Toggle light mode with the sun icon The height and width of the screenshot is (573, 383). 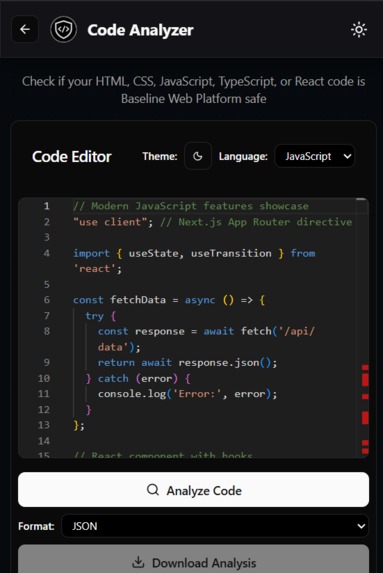click(359, 30)
